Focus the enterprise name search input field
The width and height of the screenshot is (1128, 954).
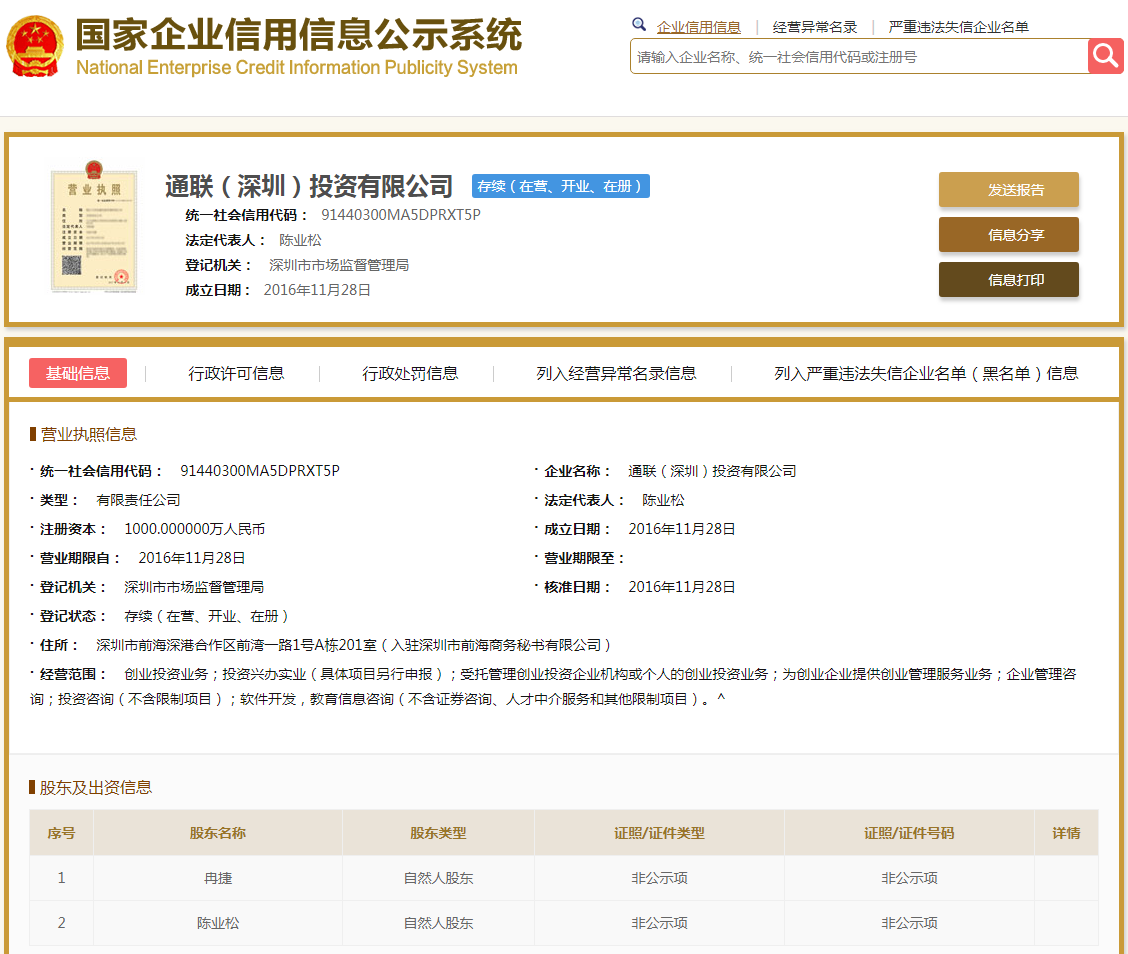point(858,57)
